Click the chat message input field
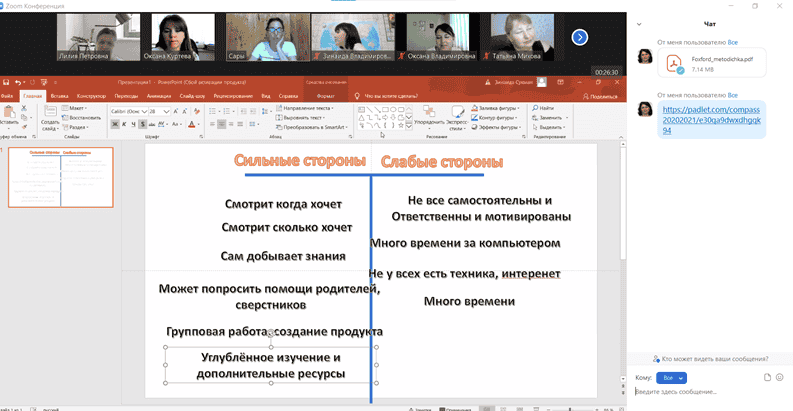Screen dimensions: 793x411 700,392
